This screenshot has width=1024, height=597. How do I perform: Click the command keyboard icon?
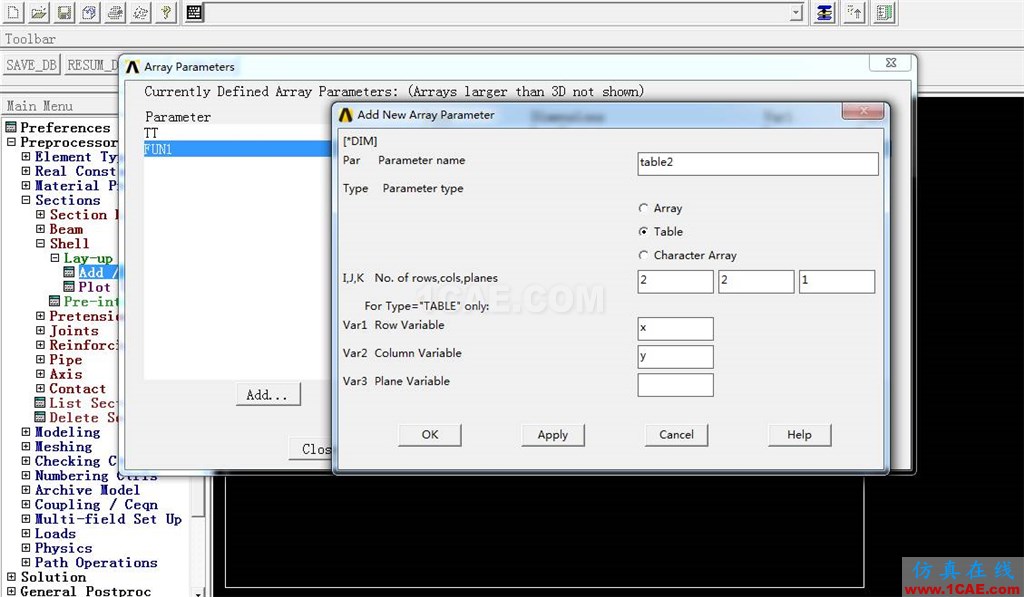[194, 12]
